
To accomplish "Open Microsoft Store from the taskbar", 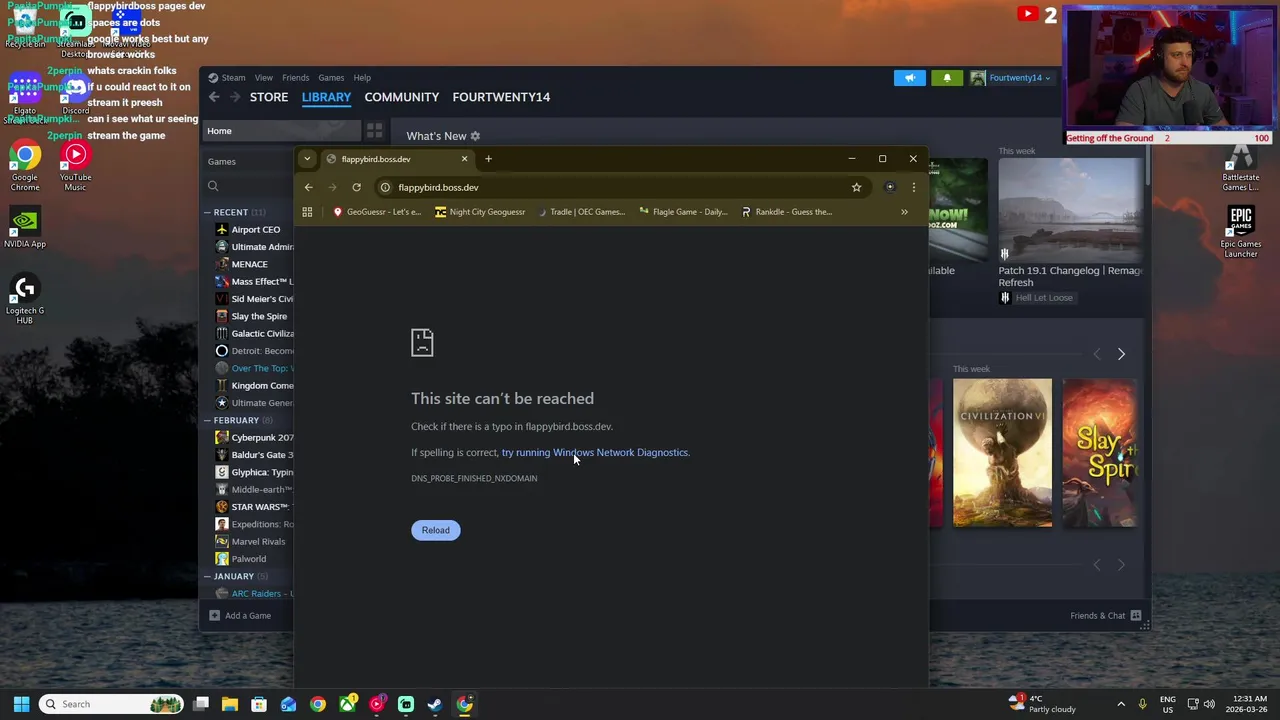I will click(259, 704).
